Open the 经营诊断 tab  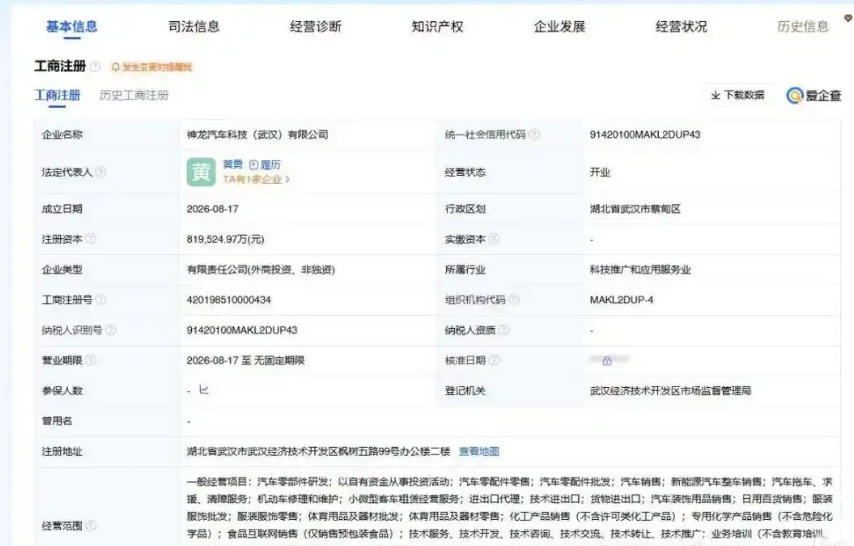(316, 26)
